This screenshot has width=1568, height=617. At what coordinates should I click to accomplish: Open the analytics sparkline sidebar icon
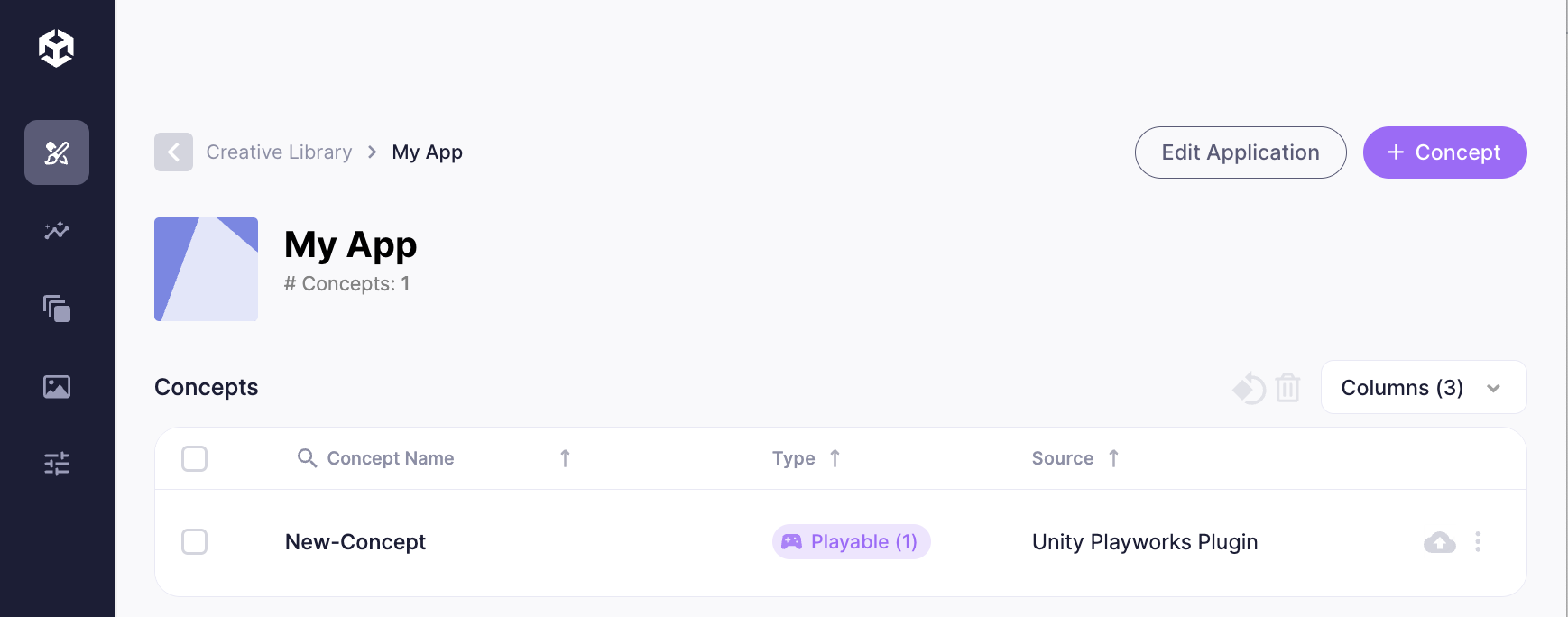pos(57,231)
